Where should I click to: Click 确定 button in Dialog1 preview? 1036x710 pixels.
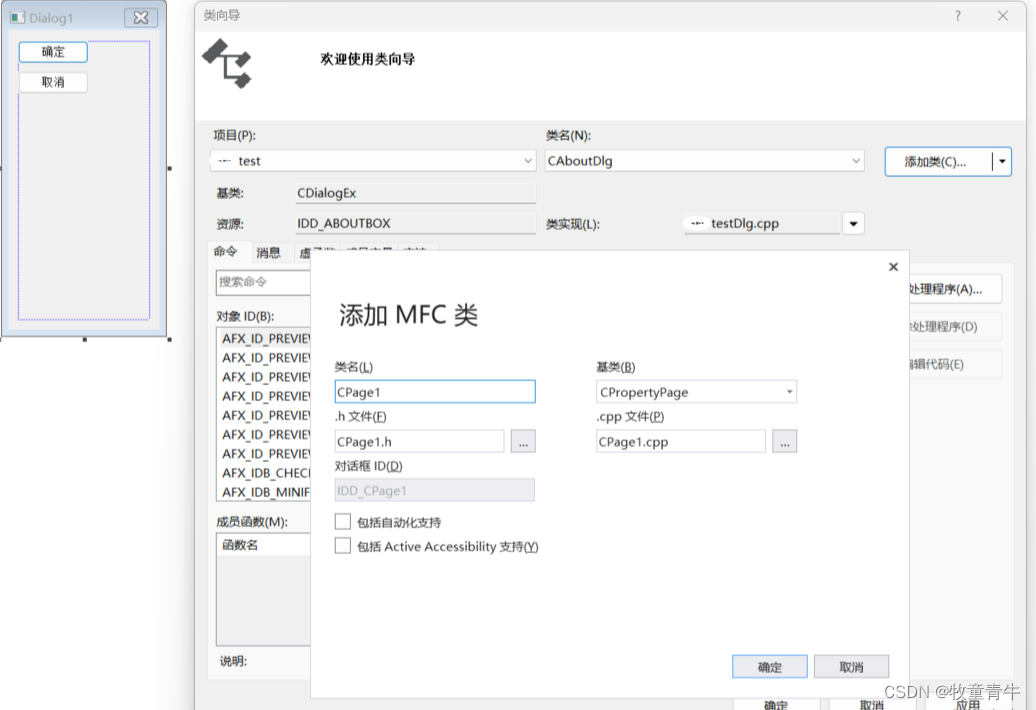[x=53, y=52]
